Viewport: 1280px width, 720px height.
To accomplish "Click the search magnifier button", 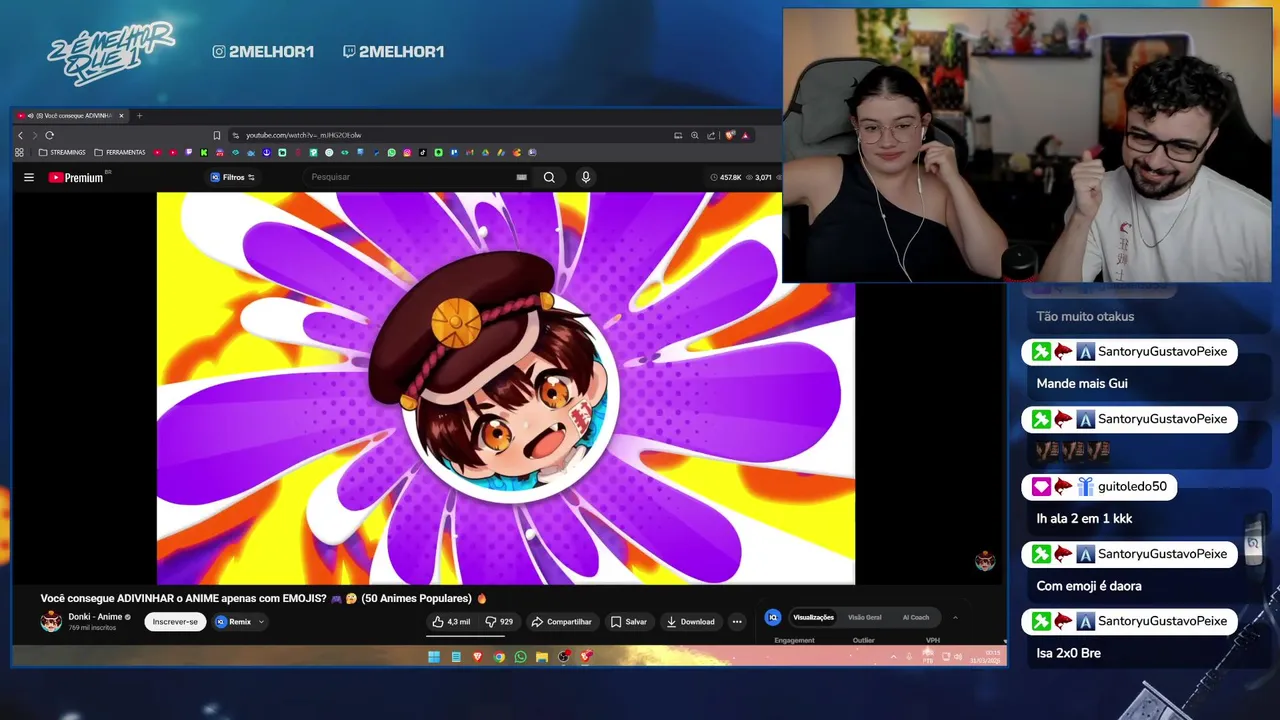I will coord(549,177).
